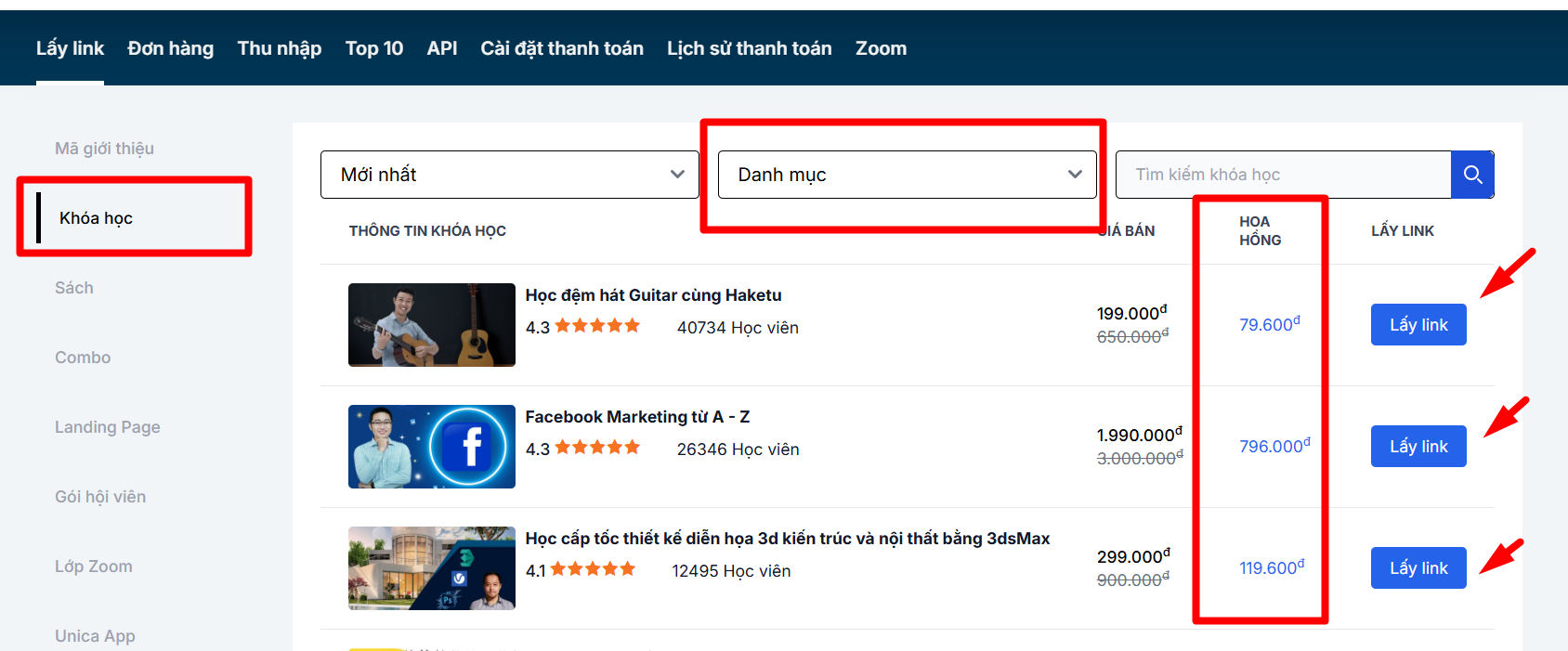Image resolution: width=1568 pixels, height=651 pixels.
Task: Open the 3dsMax course thumbnail
Action: [x=431, y=568]
